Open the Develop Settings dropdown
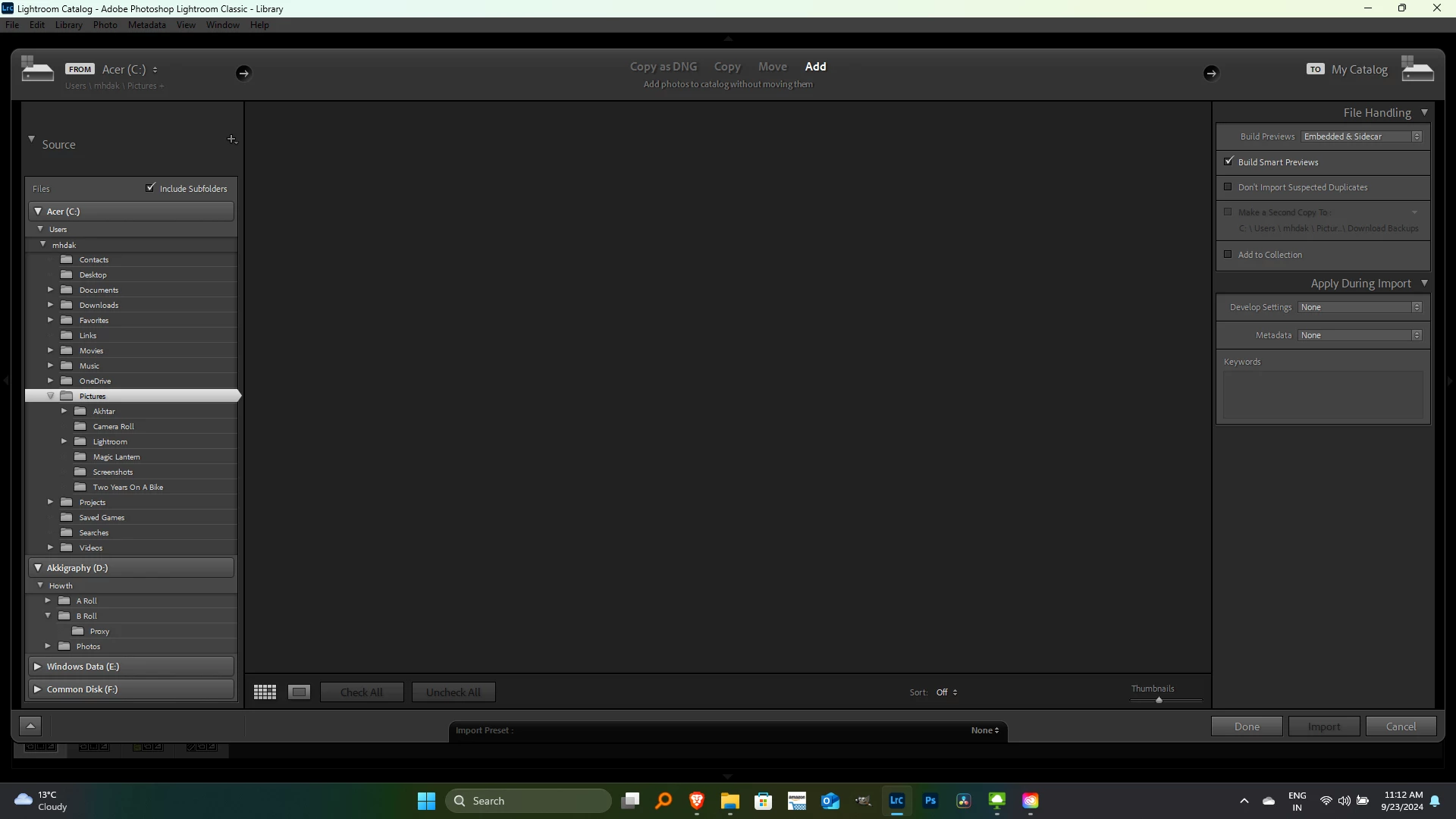Viewport: 1456px width, 819px height. 1360,307
